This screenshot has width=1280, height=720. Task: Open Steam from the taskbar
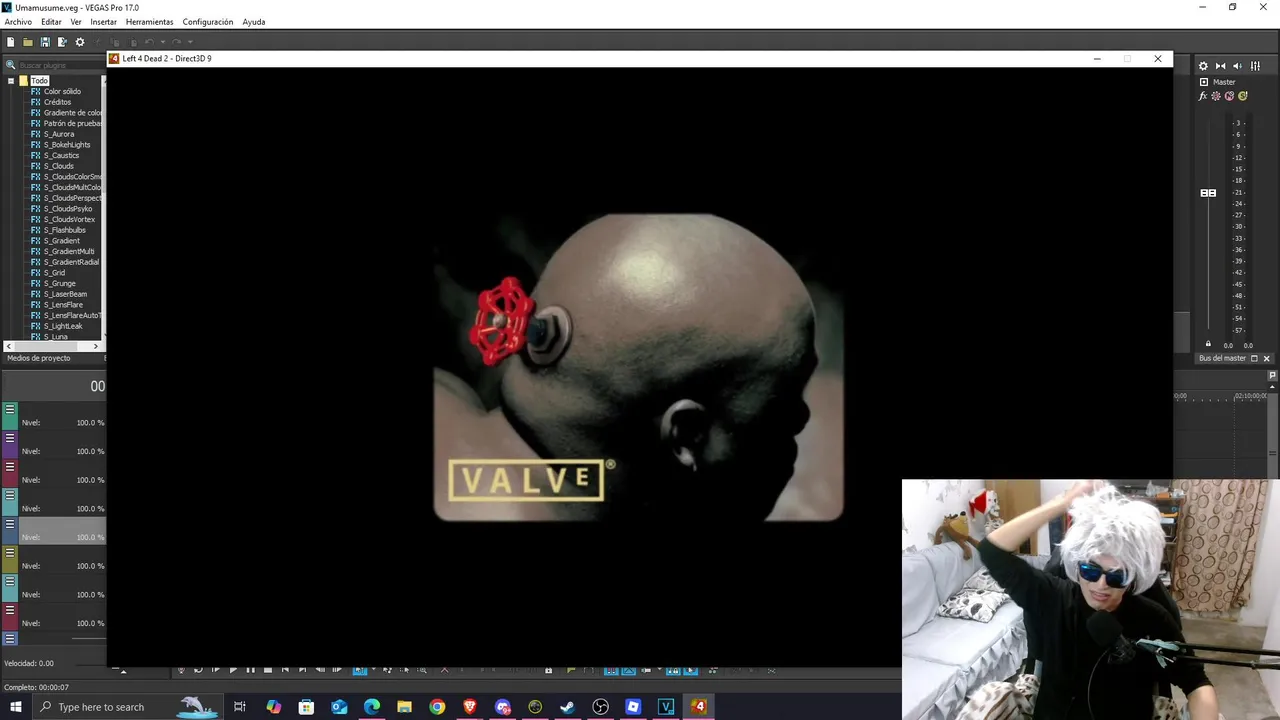point(567,707)
